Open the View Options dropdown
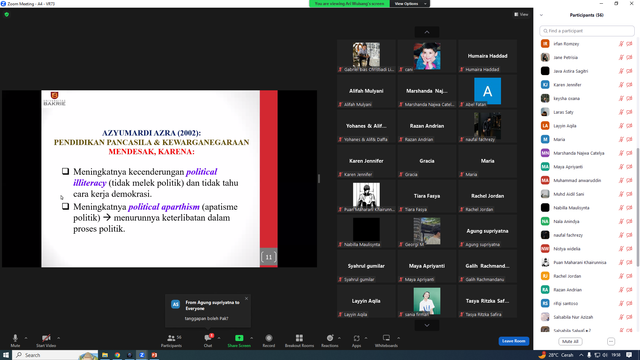The height and width of the screenshot is (360, 640). 410,4
